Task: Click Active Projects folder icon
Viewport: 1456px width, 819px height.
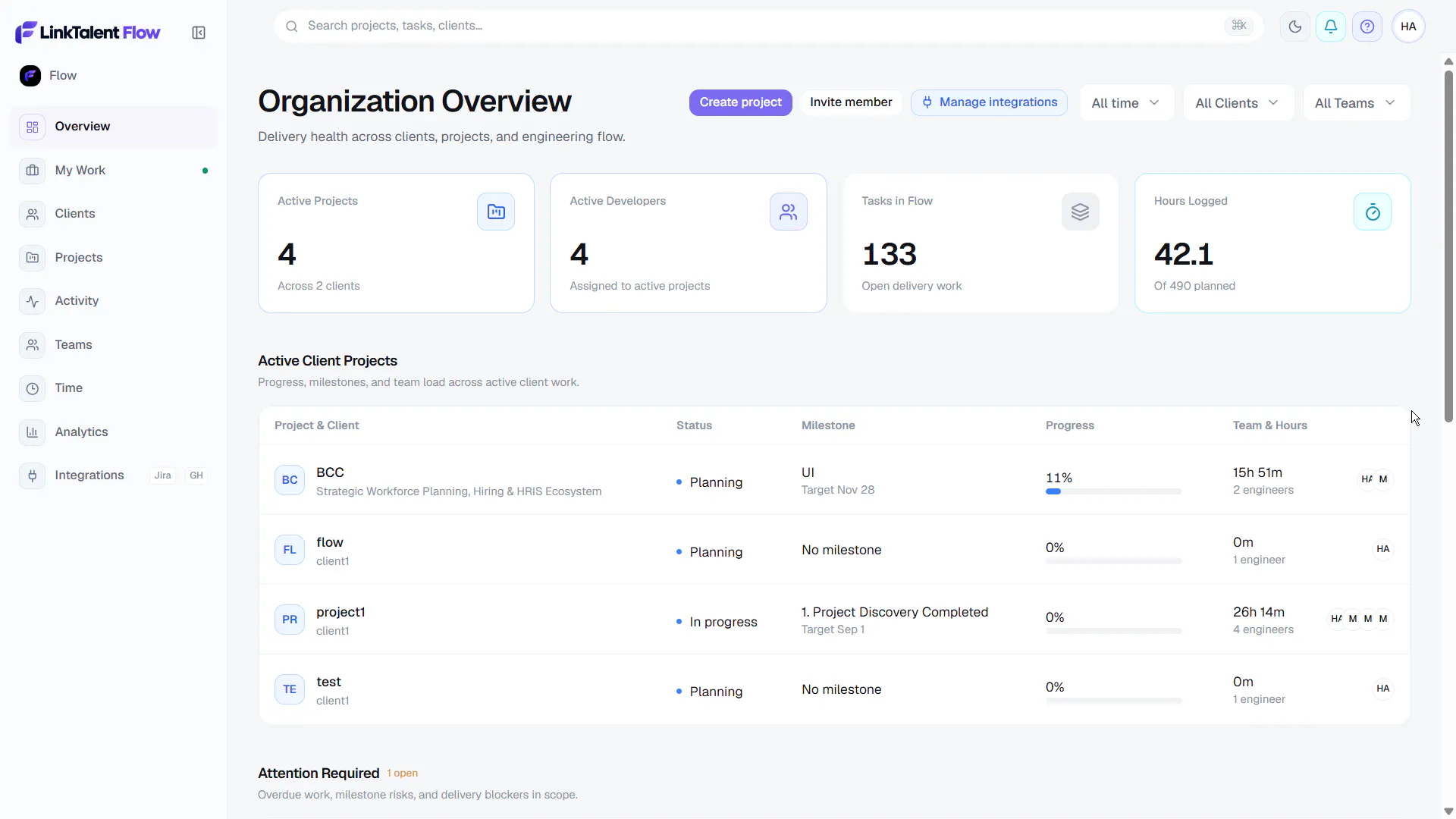Action: pos(496,212)
